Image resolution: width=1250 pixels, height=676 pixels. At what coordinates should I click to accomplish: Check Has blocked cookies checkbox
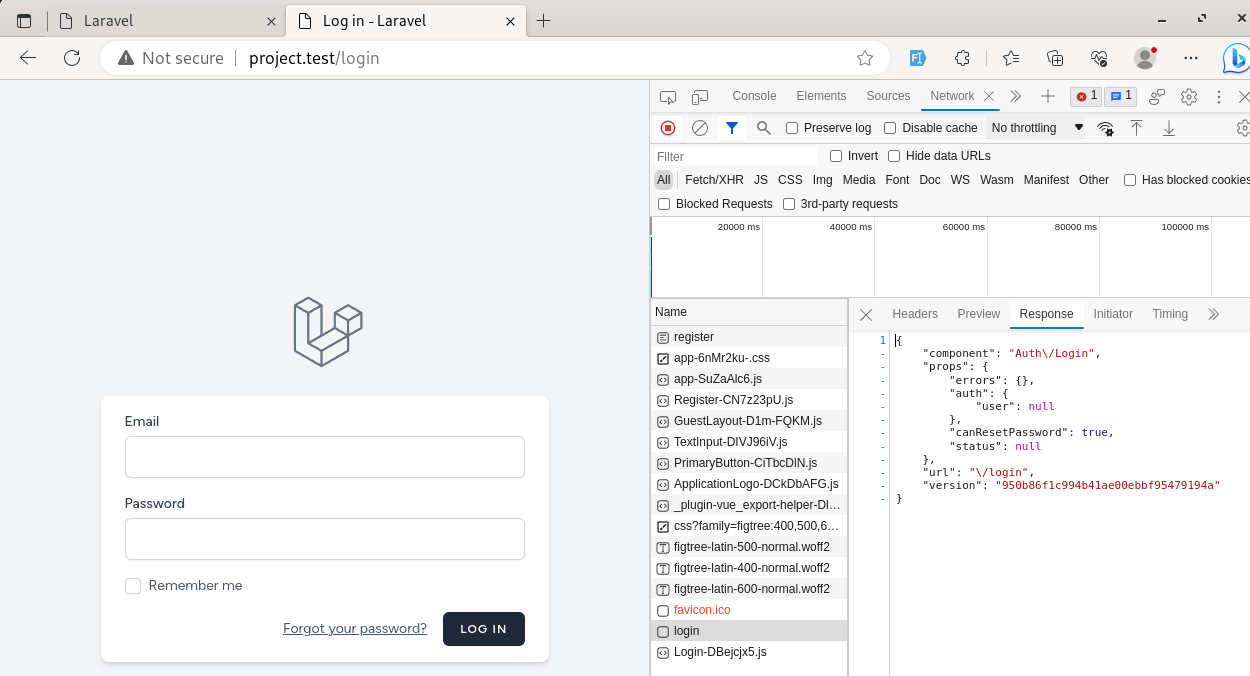pyautogui.click(x=1130, y=180)
